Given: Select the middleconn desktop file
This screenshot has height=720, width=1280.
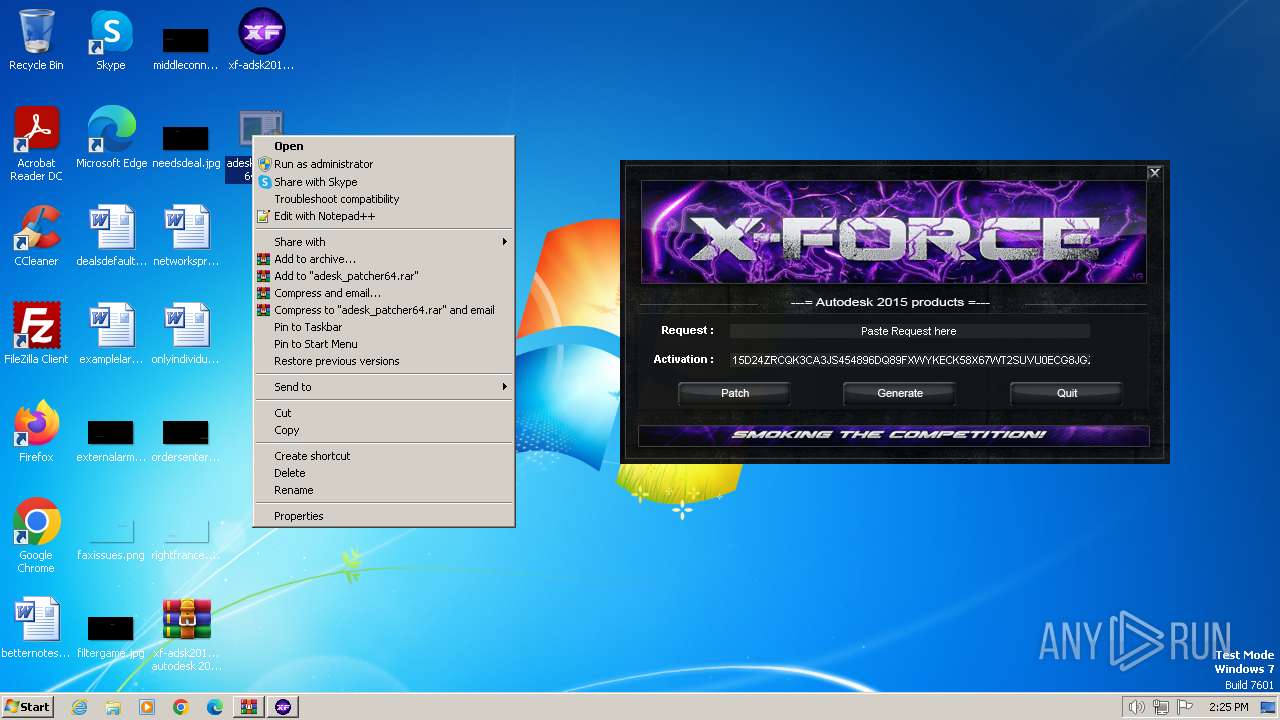Looking at the screenshot, I should (x=186, y=49).
